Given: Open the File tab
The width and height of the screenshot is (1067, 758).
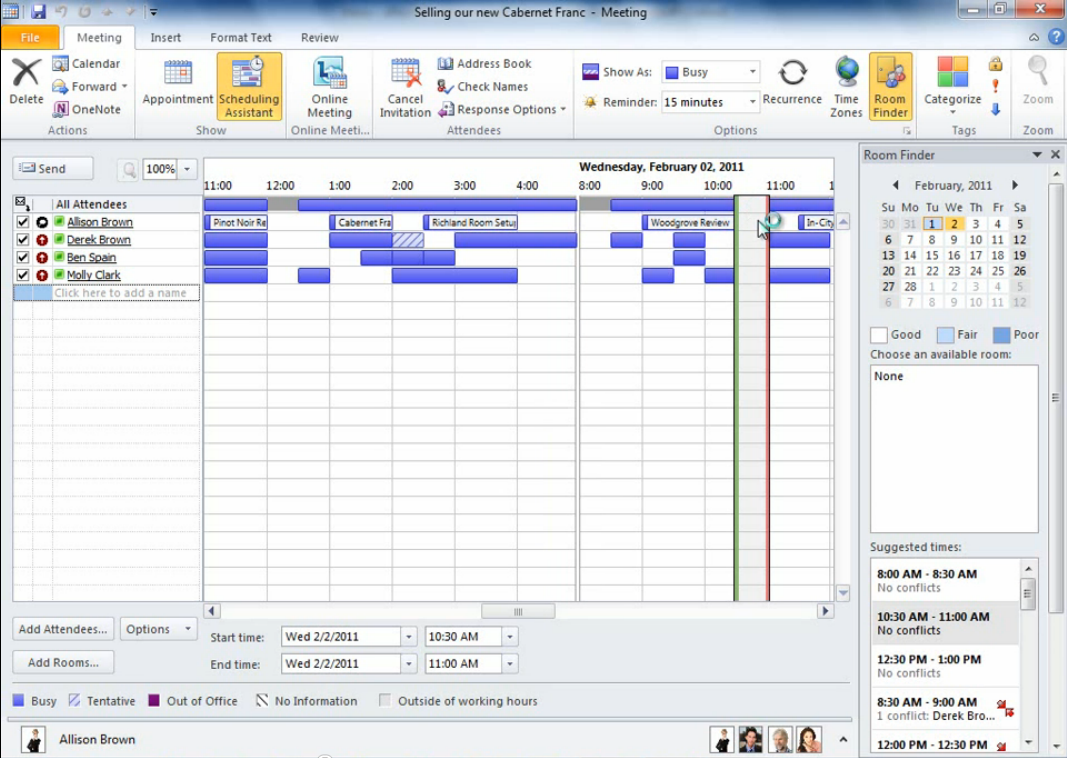Looking at the screenshot, I should pos(30,37).
